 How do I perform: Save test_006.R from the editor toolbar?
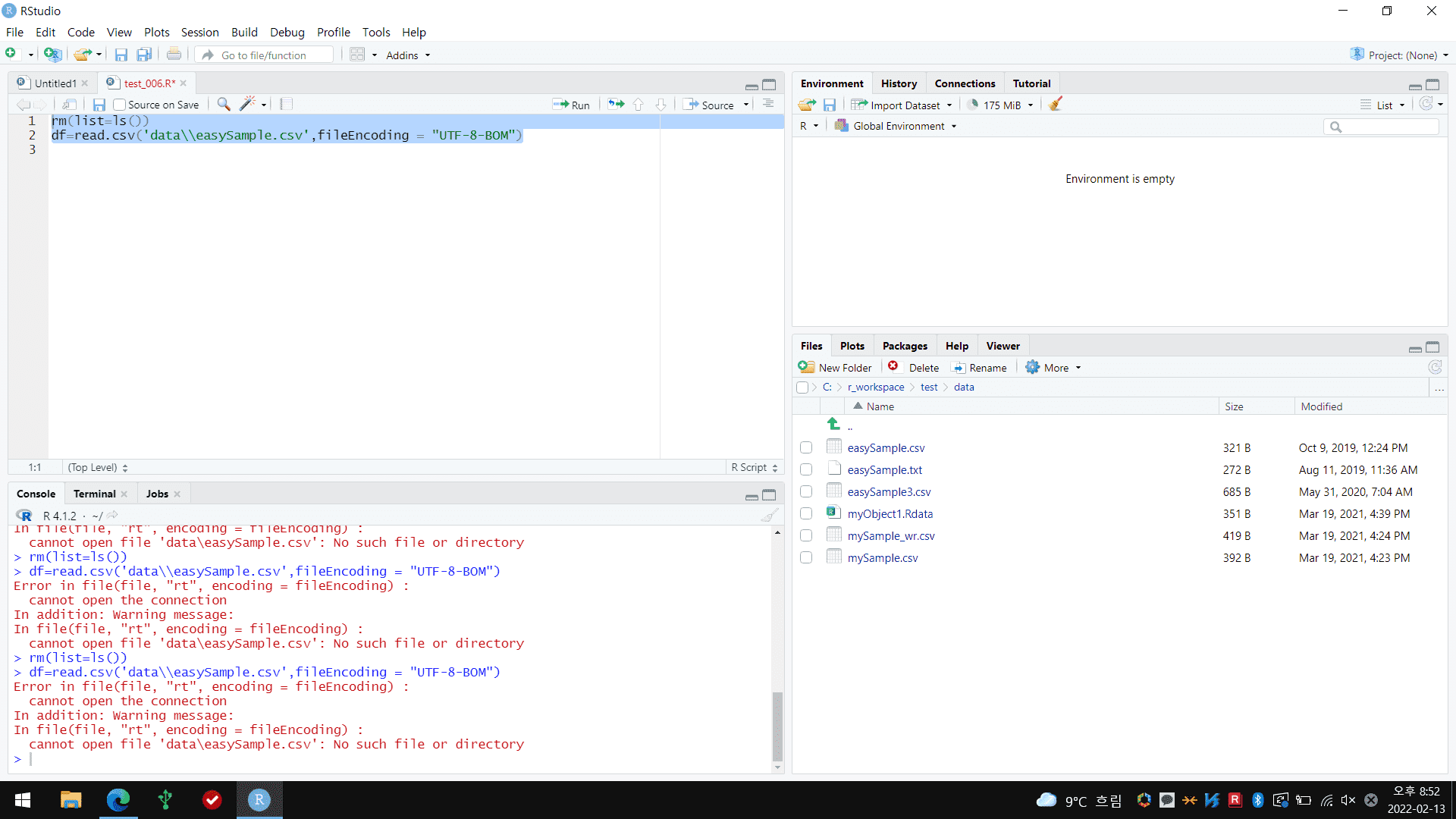(x=99, y=105)
